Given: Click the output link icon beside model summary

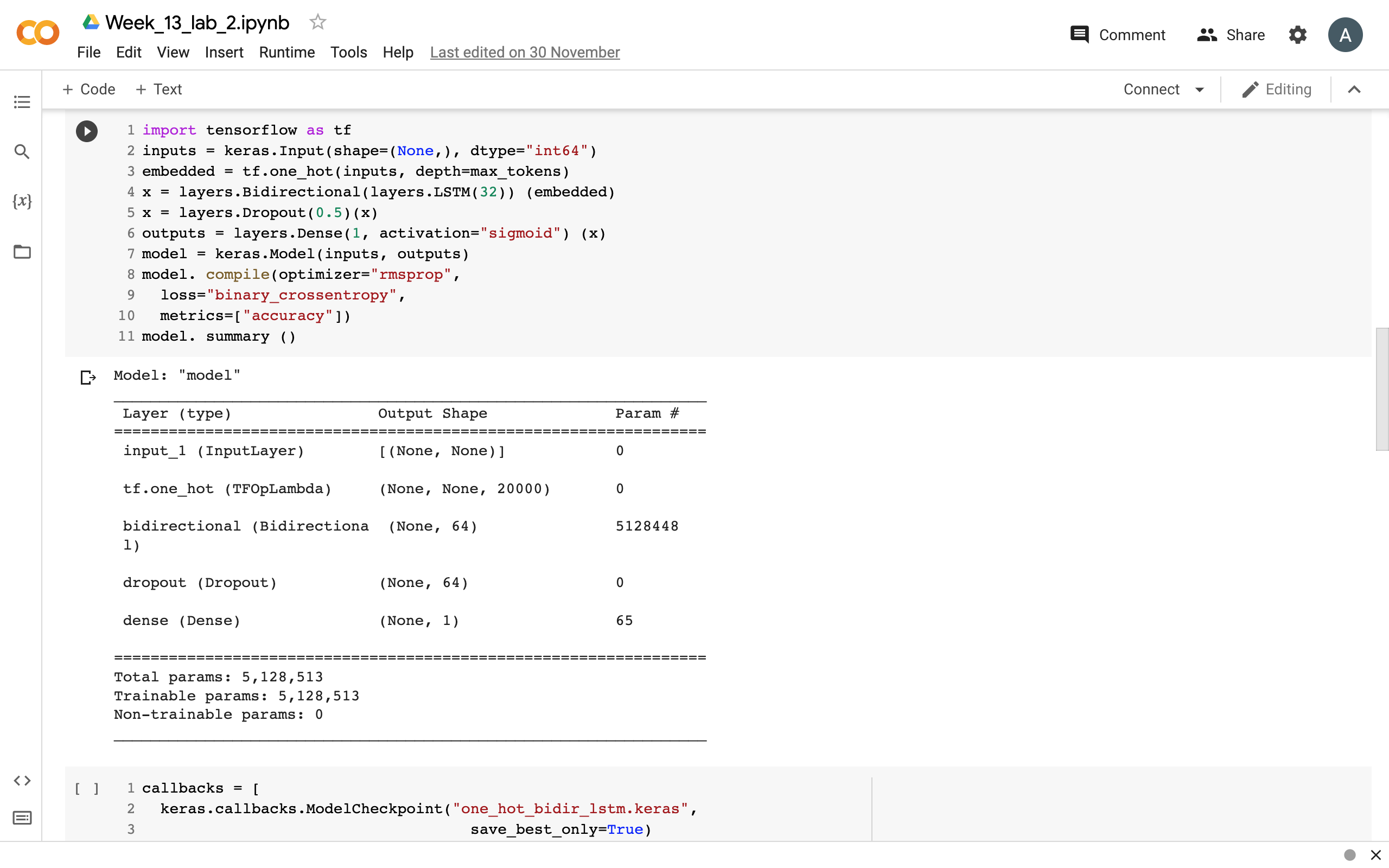Looking at the screenshot, I should 88,377.
